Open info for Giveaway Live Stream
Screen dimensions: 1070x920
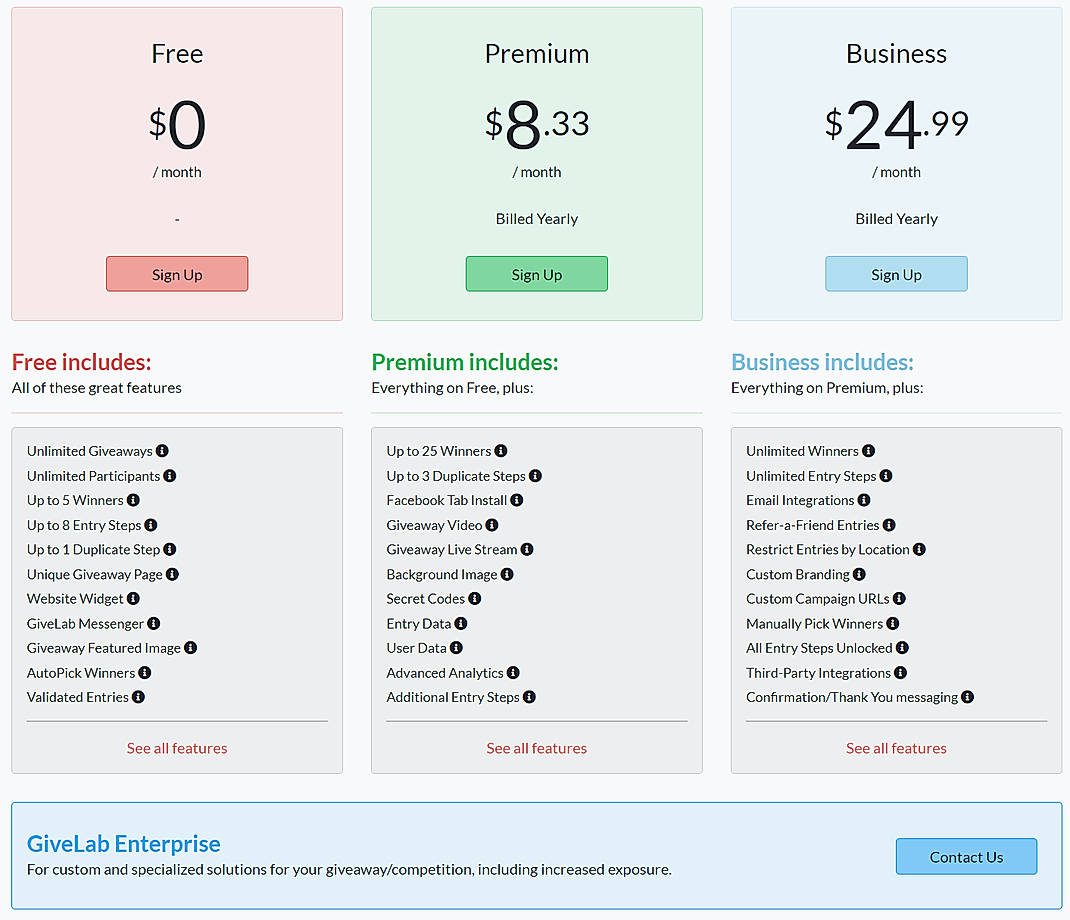[526, 549]
